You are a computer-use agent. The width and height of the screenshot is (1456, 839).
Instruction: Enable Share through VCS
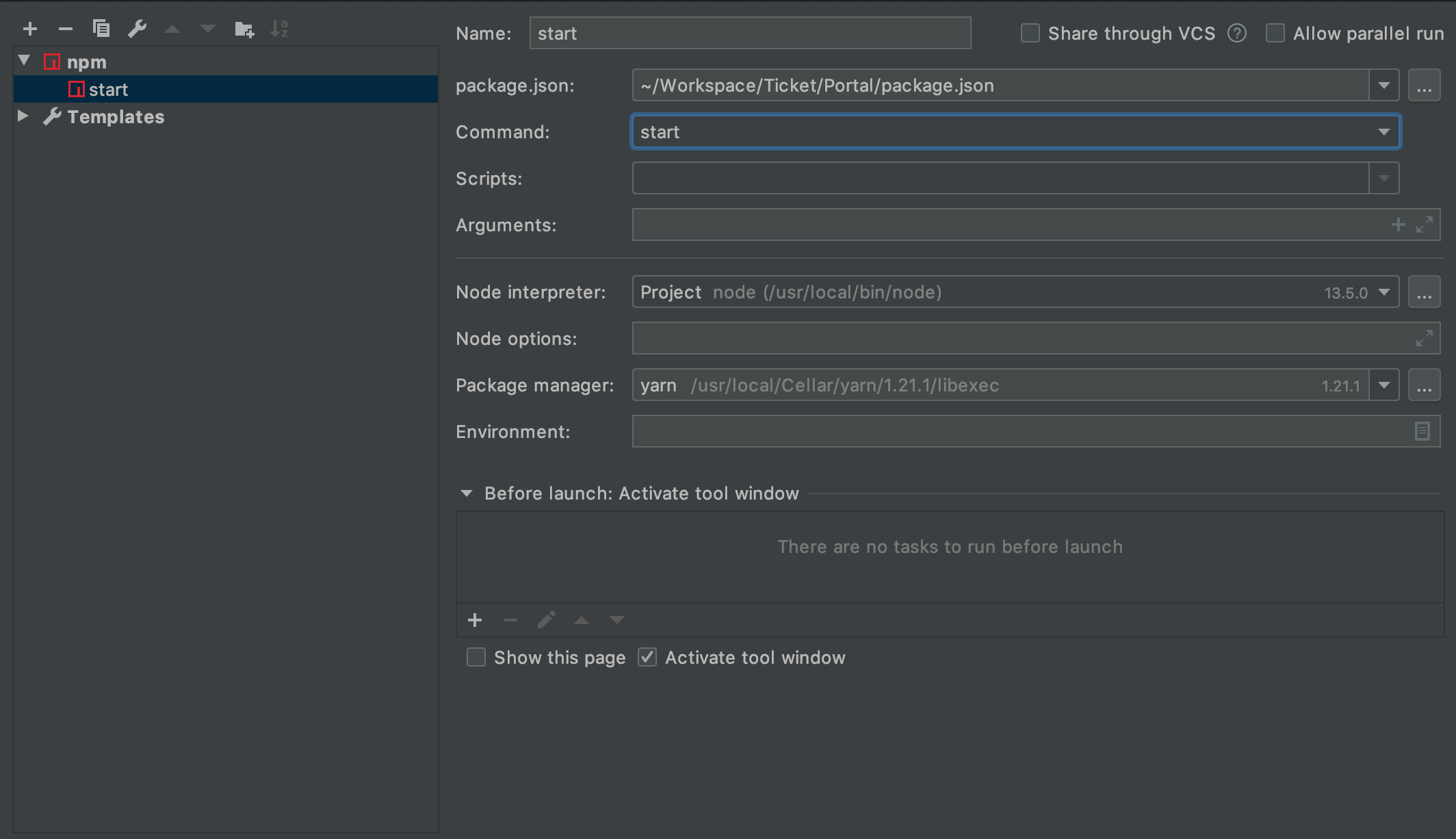coord(1030,33)
